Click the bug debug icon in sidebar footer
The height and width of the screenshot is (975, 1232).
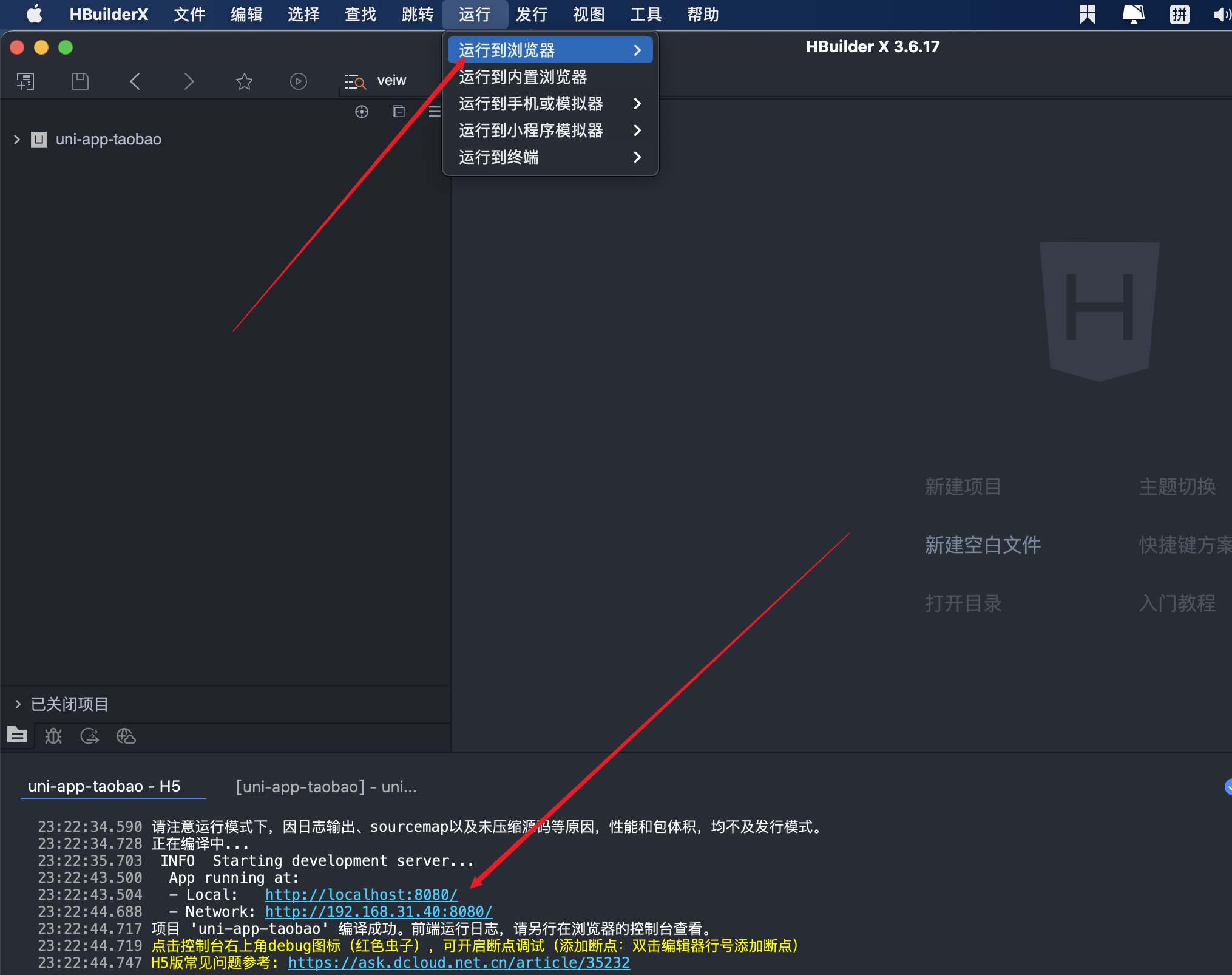53,736
